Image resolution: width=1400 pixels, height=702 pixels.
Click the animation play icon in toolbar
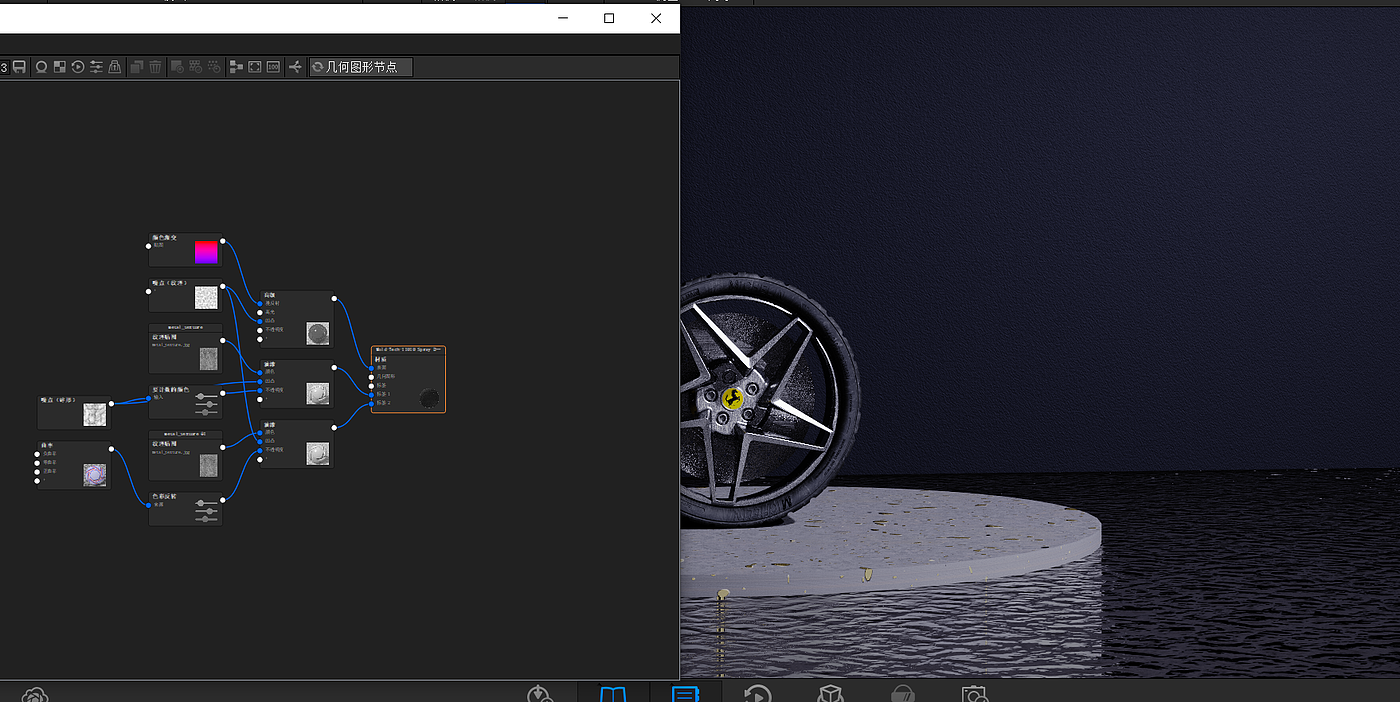(78, 67)
